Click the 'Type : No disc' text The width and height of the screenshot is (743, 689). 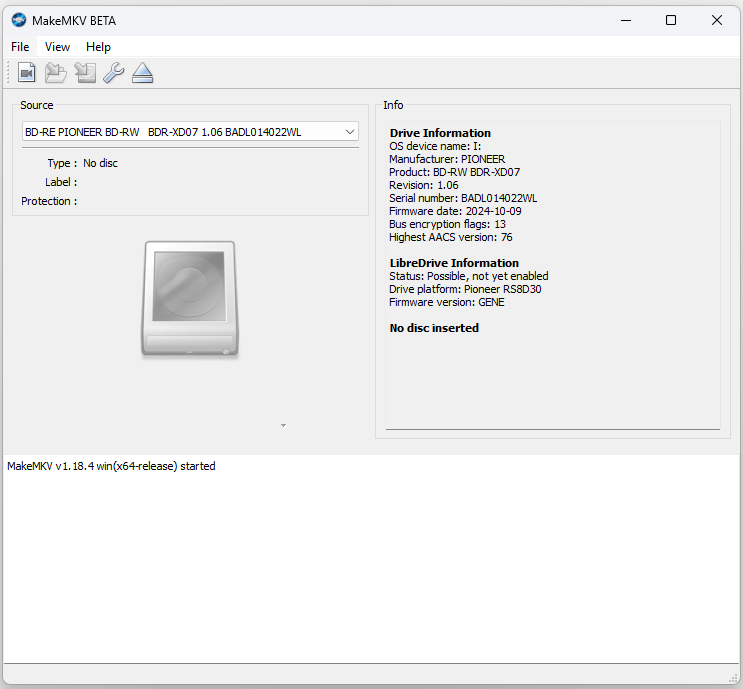(x=82, y=163)
